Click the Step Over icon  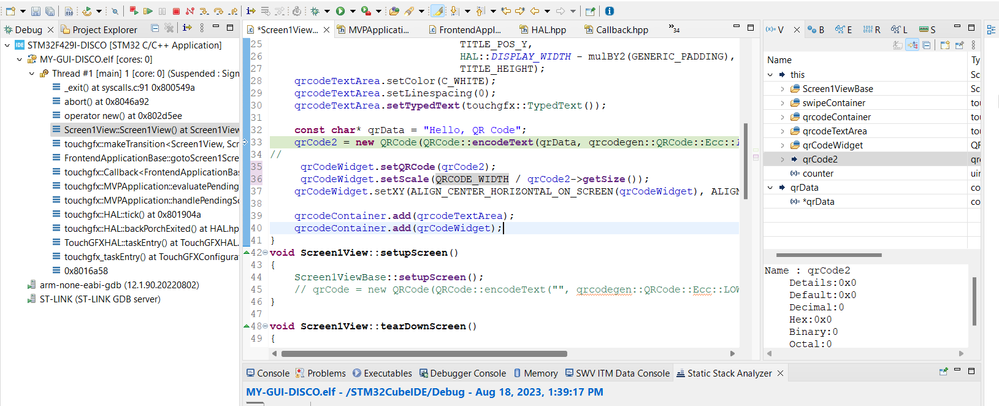pos(218,11)
